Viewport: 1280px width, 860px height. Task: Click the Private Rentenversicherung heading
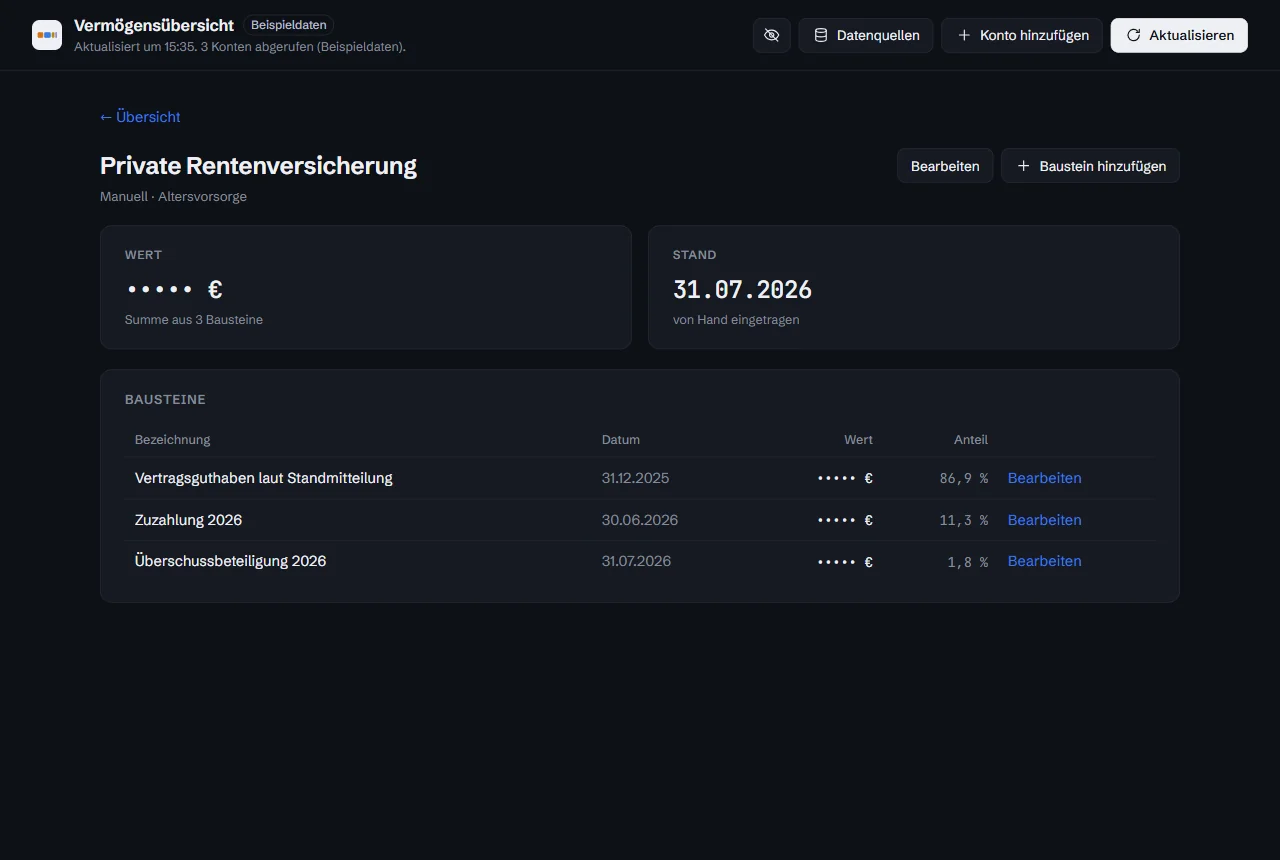pos(258,166)
